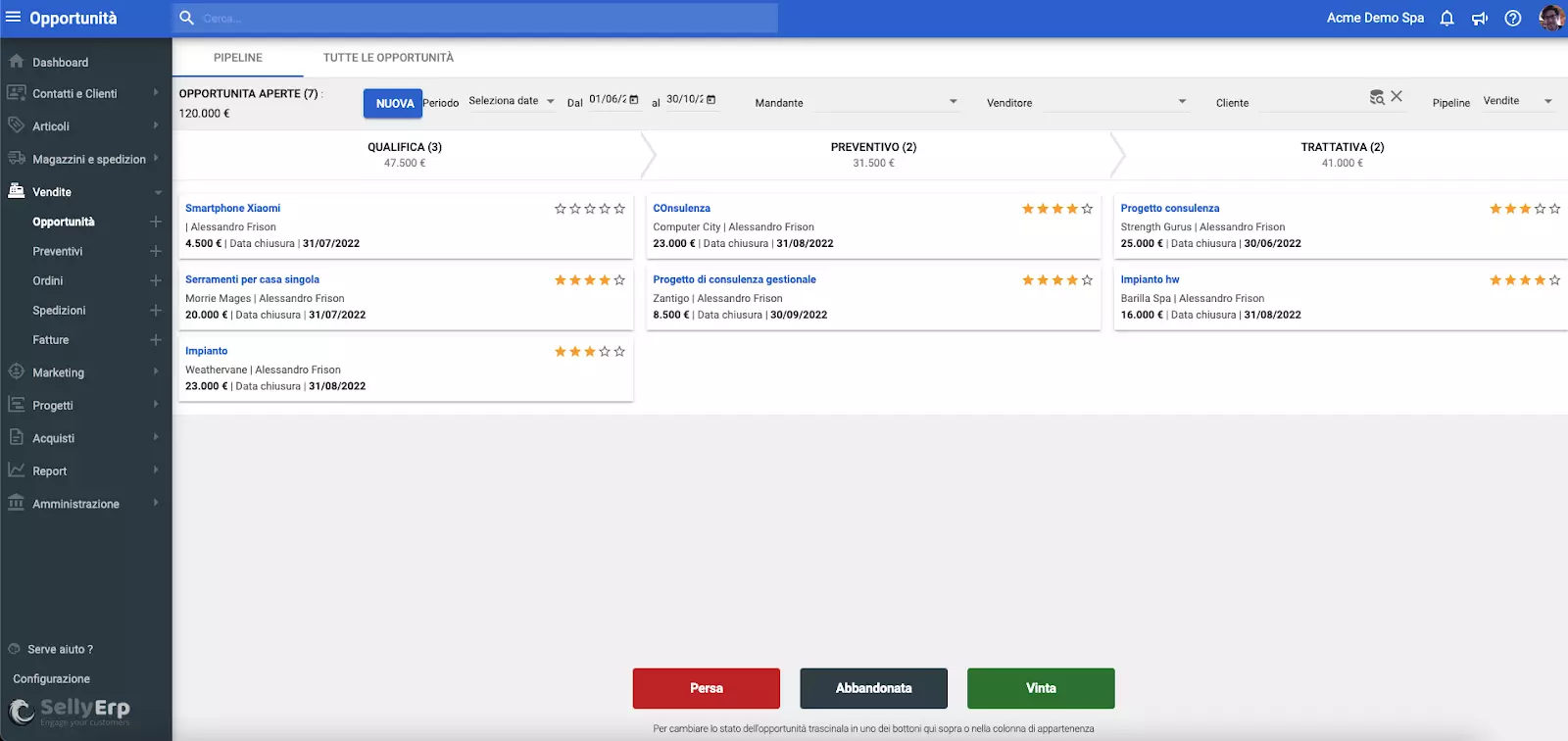1568x741 pixels.
Task: Clear the Cliente filter with X icon
Action: click(1396, 96)
